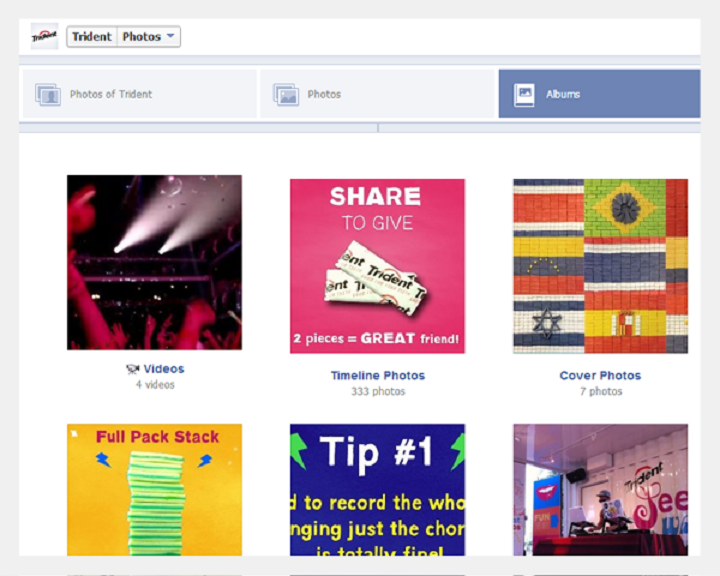Open the Videos album link
The image size is (720, 576).
[163, 369]
